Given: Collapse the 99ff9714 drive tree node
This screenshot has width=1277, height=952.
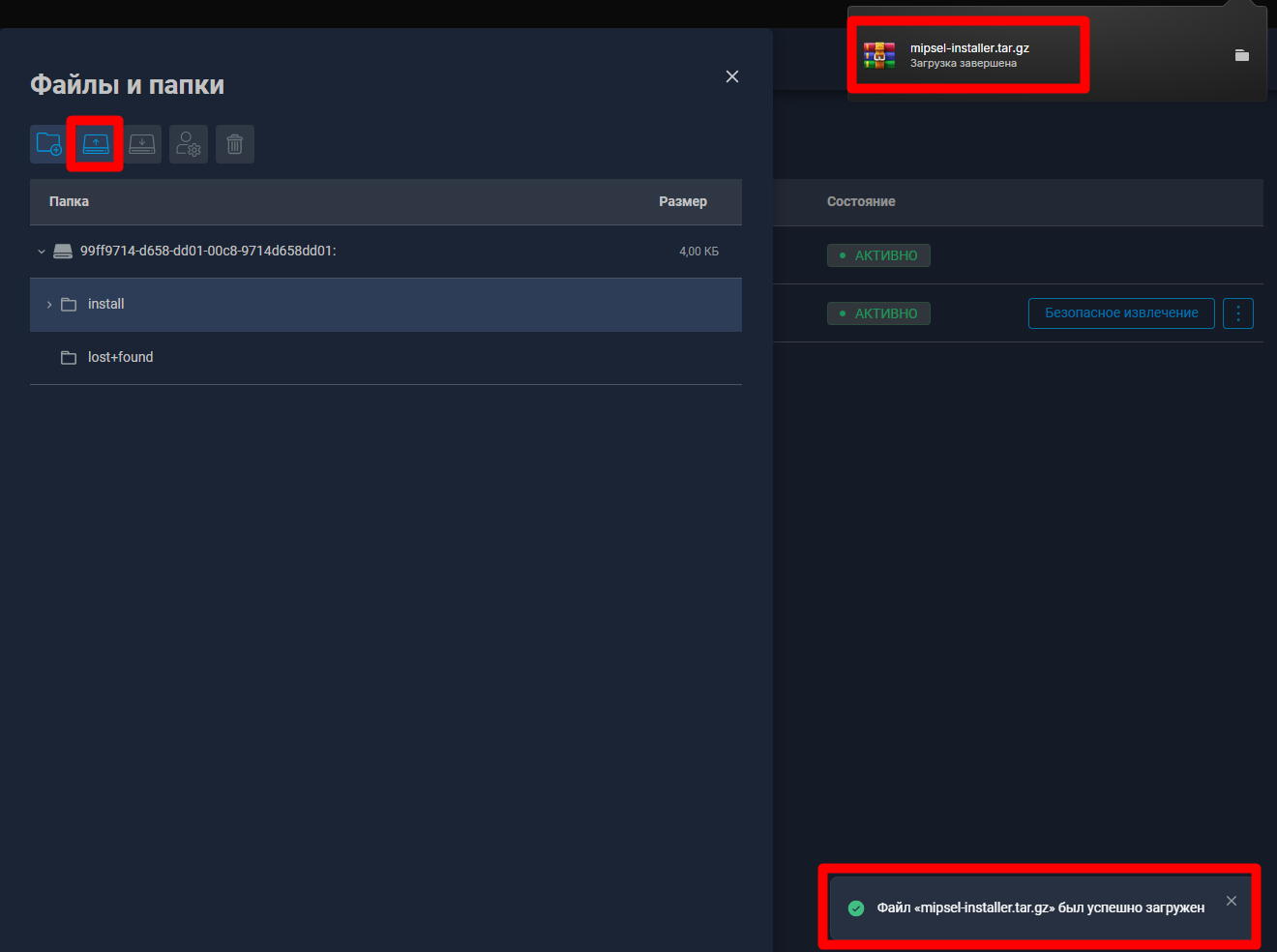Looking at the screenshot, I should tap(42, 252).
